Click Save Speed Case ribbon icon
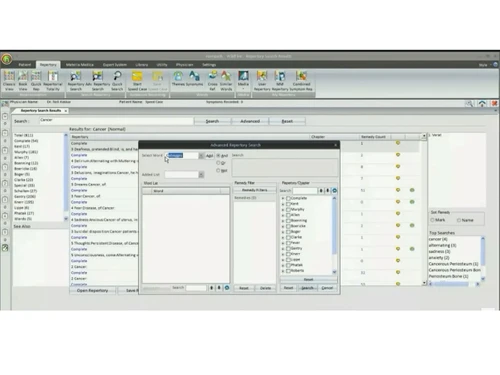500x375 pixels. point(157,81)
